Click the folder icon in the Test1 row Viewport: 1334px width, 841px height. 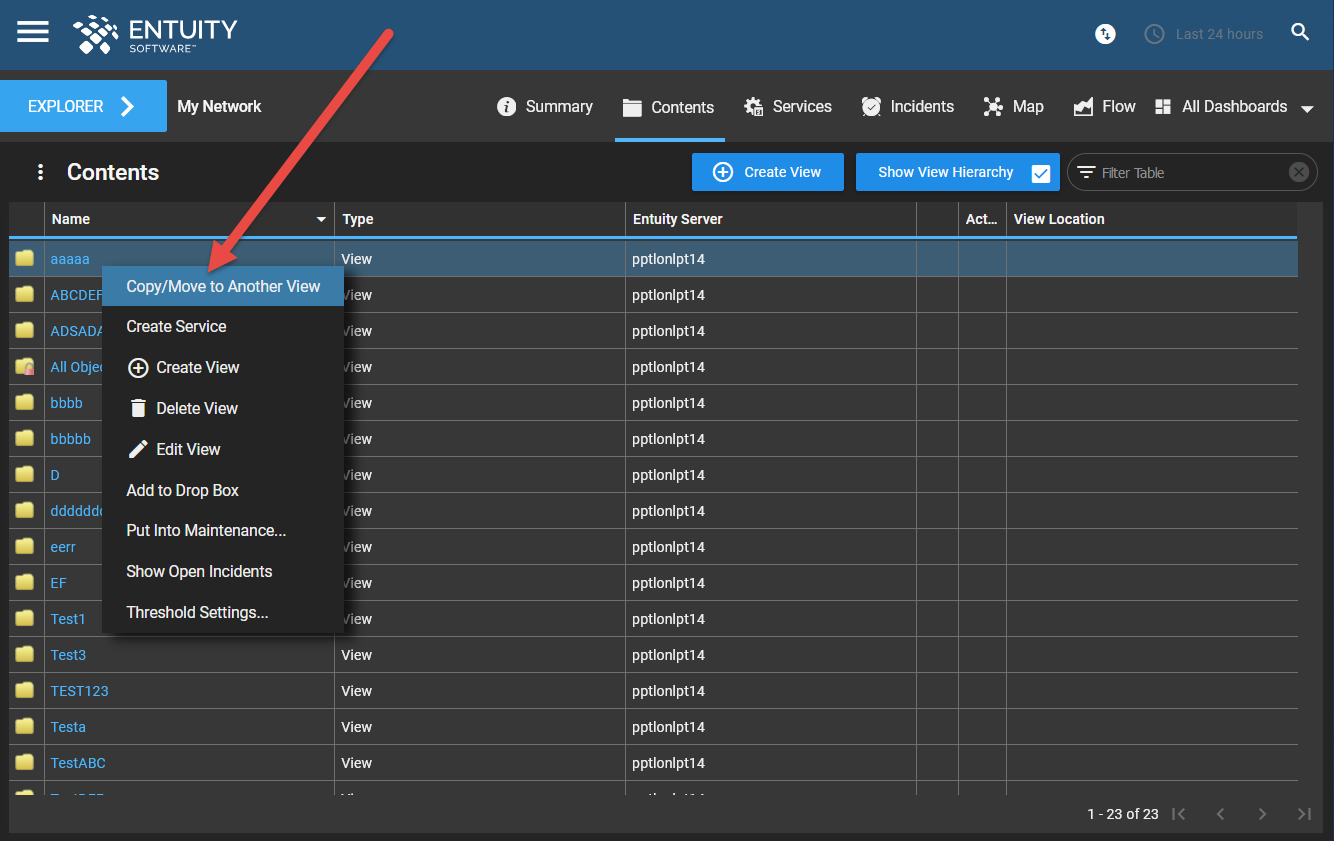pyautogui.click(x=25, y=619)
